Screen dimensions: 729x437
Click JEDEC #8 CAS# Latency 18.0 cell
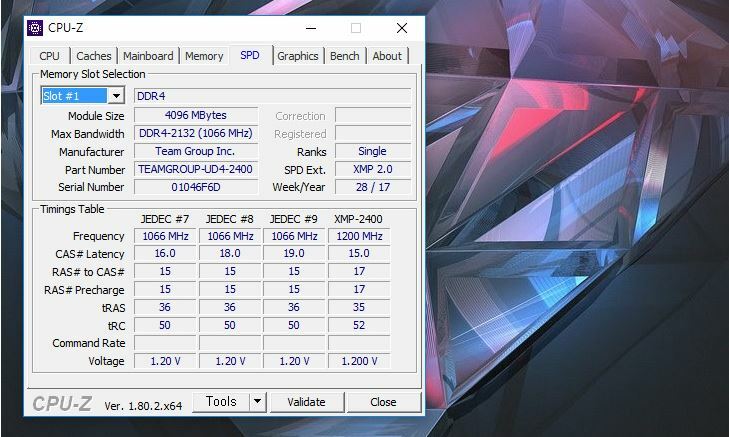click(x=230, y=253)
